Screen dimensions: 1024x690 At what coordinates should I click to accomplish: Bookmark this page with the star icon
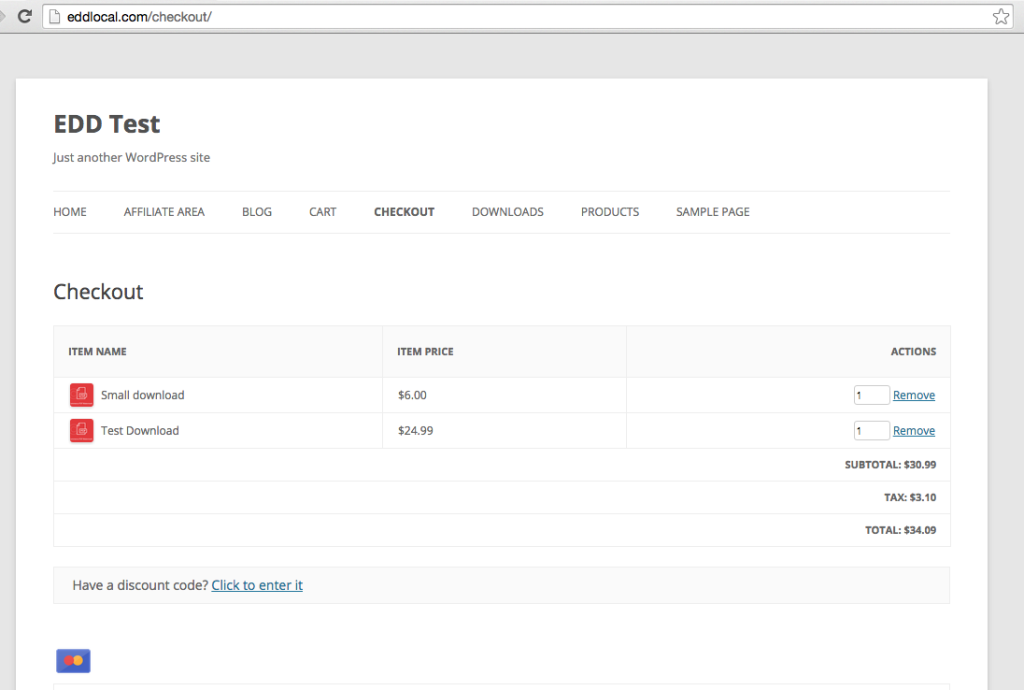[1000, 16]
